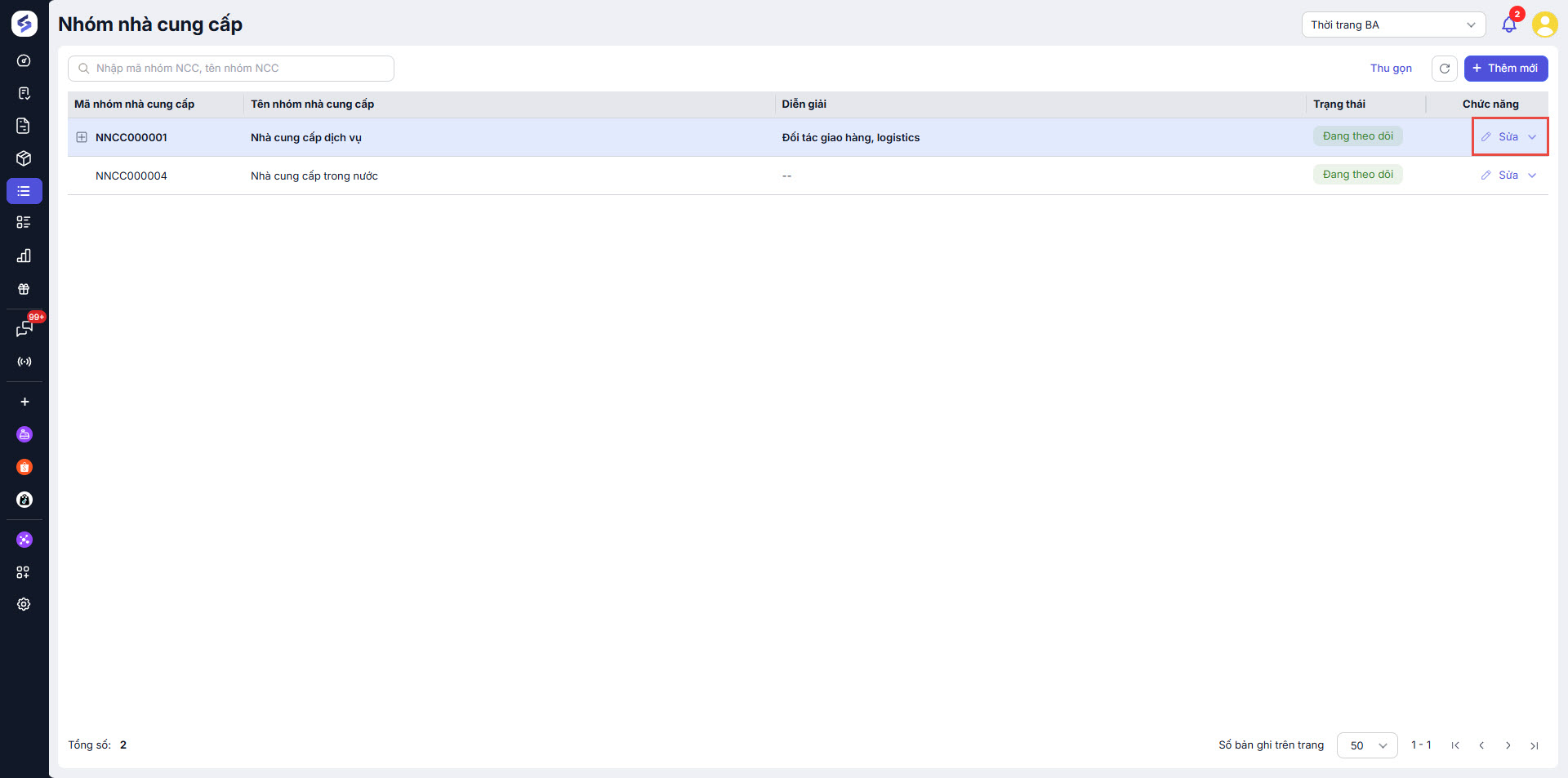Click the name Nhà cung cấp trong nước

314,176
